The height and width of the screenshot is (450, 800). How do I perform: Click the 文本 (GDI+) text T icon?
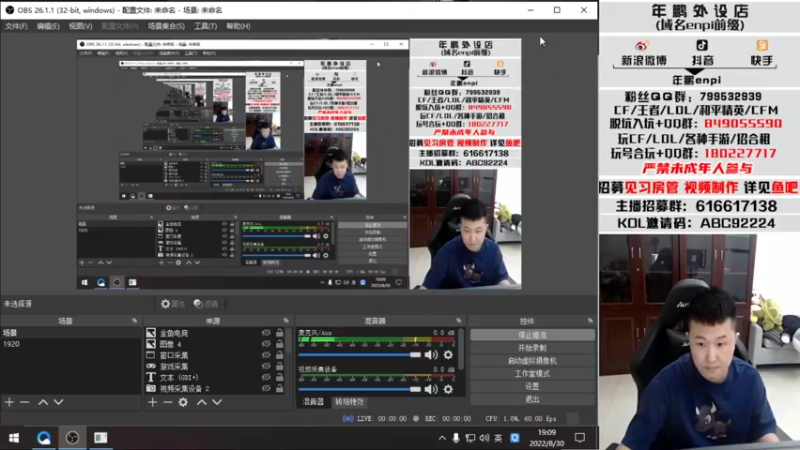[151, 377]
